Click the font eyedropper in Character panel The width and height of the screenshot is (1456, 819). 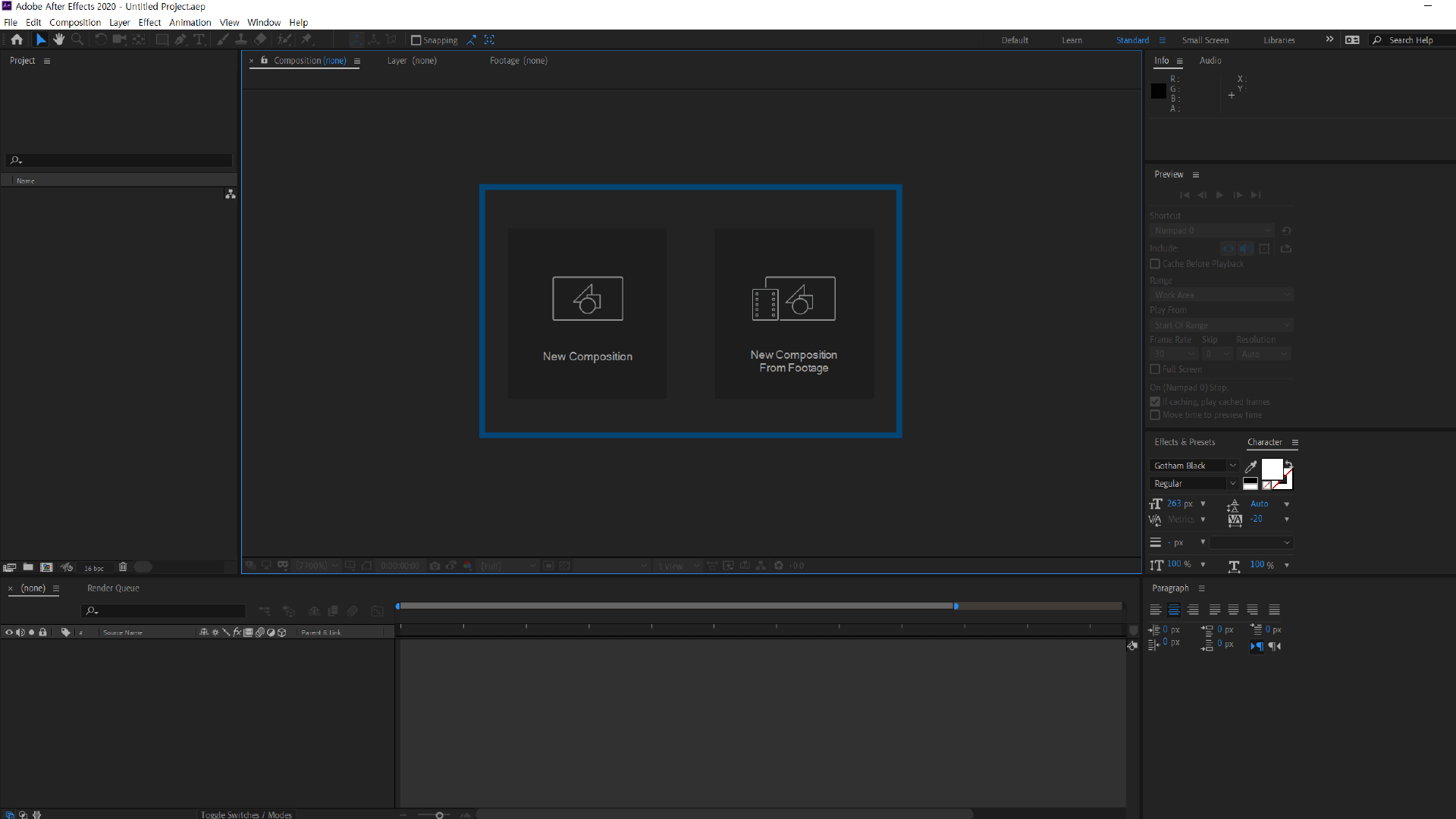point(1250,466)
